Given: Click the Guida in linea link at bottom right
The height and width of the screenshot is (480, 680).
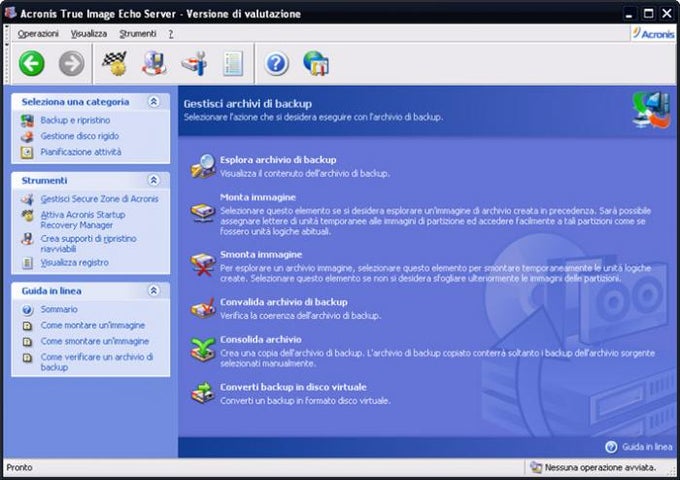Looking at the screenshot, I should click(647, 447).
